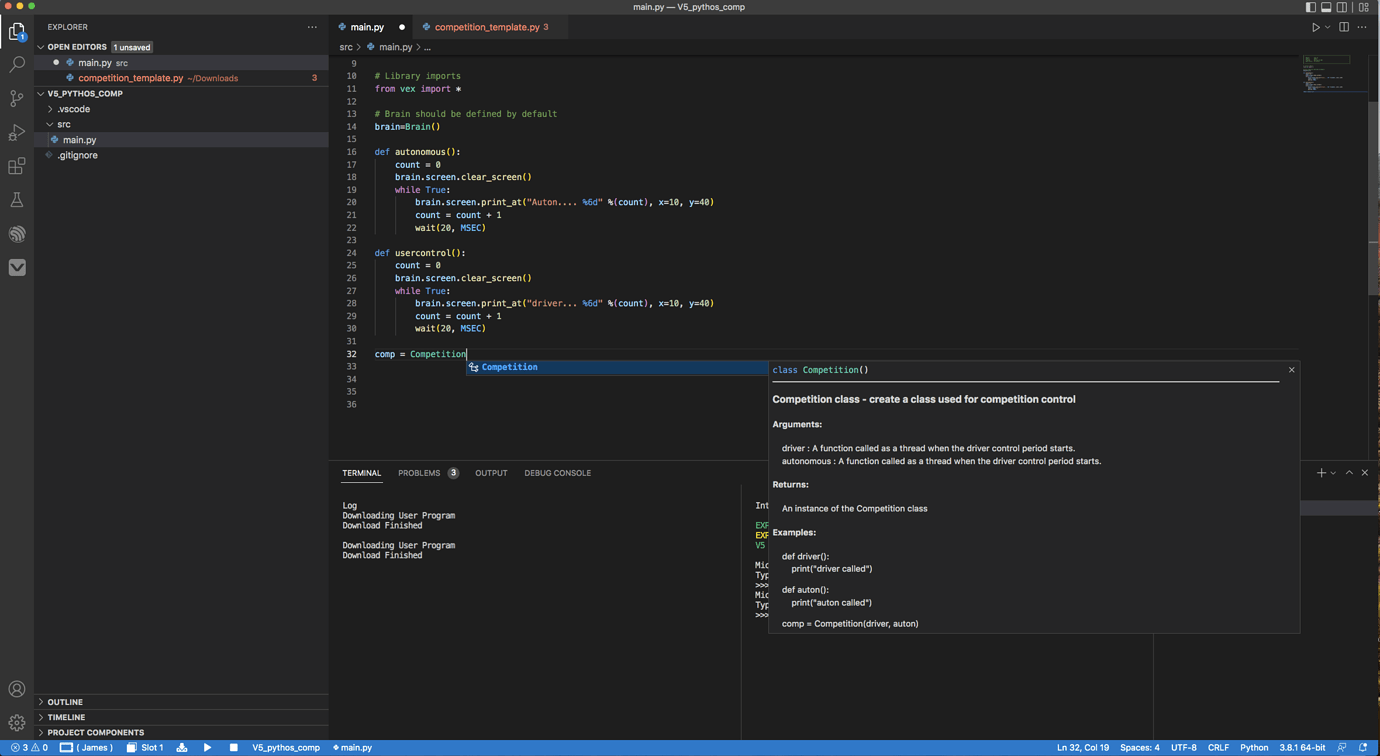The width and height of the screenshot is (1380, 756).
Task: Click the play program icon in status bar
Action: 208,748
